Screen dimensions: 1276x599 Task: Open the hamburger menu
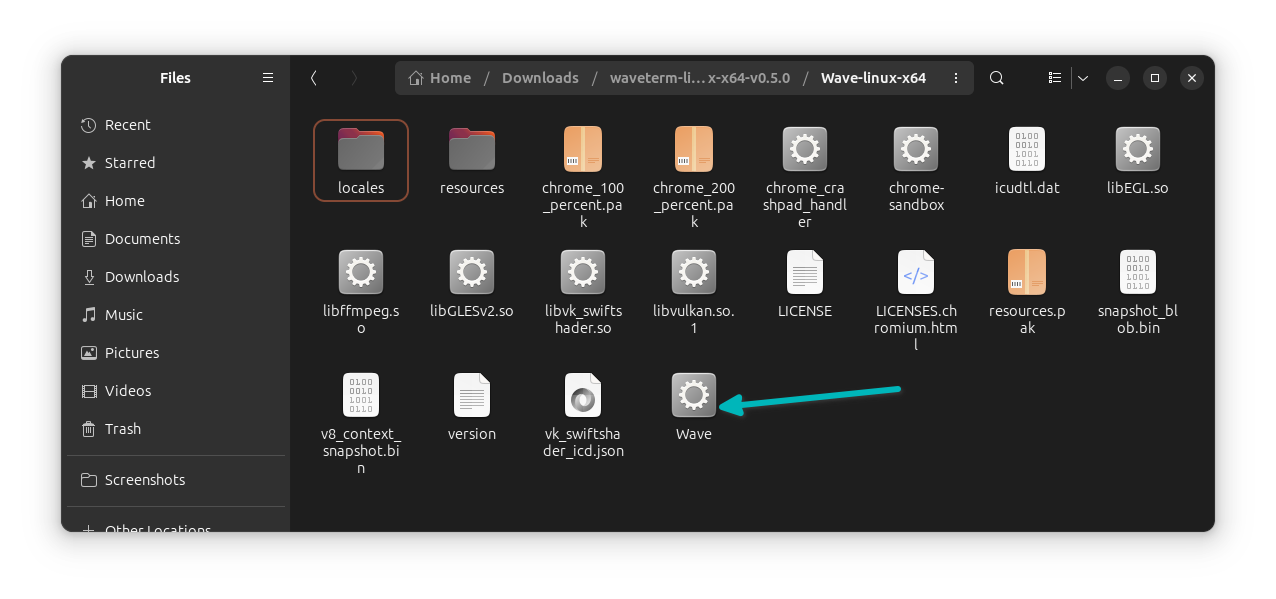click(267, 77)
